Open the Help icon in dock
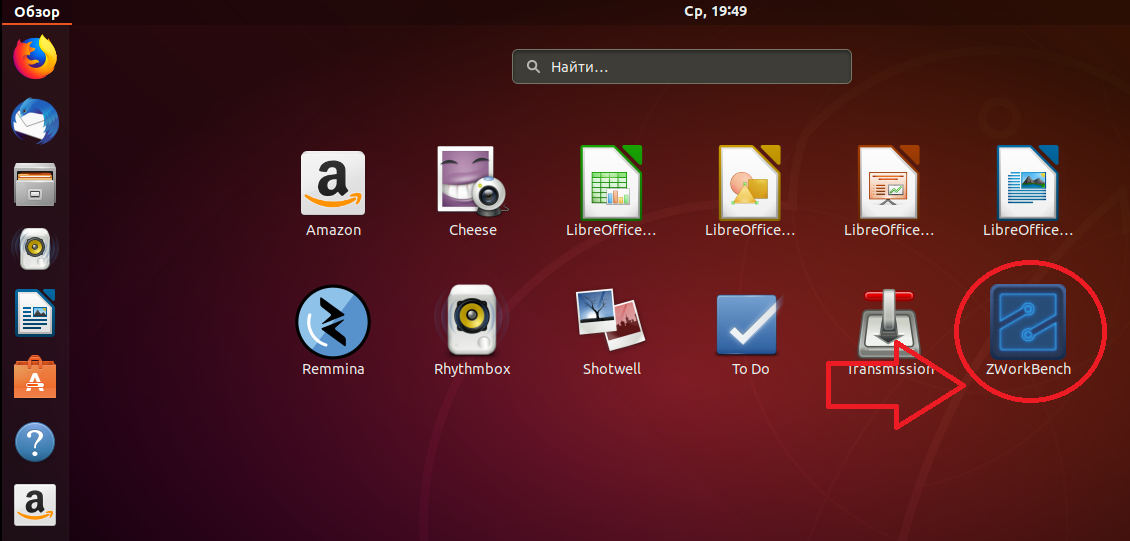1130x541 pixels. (35, 441)
